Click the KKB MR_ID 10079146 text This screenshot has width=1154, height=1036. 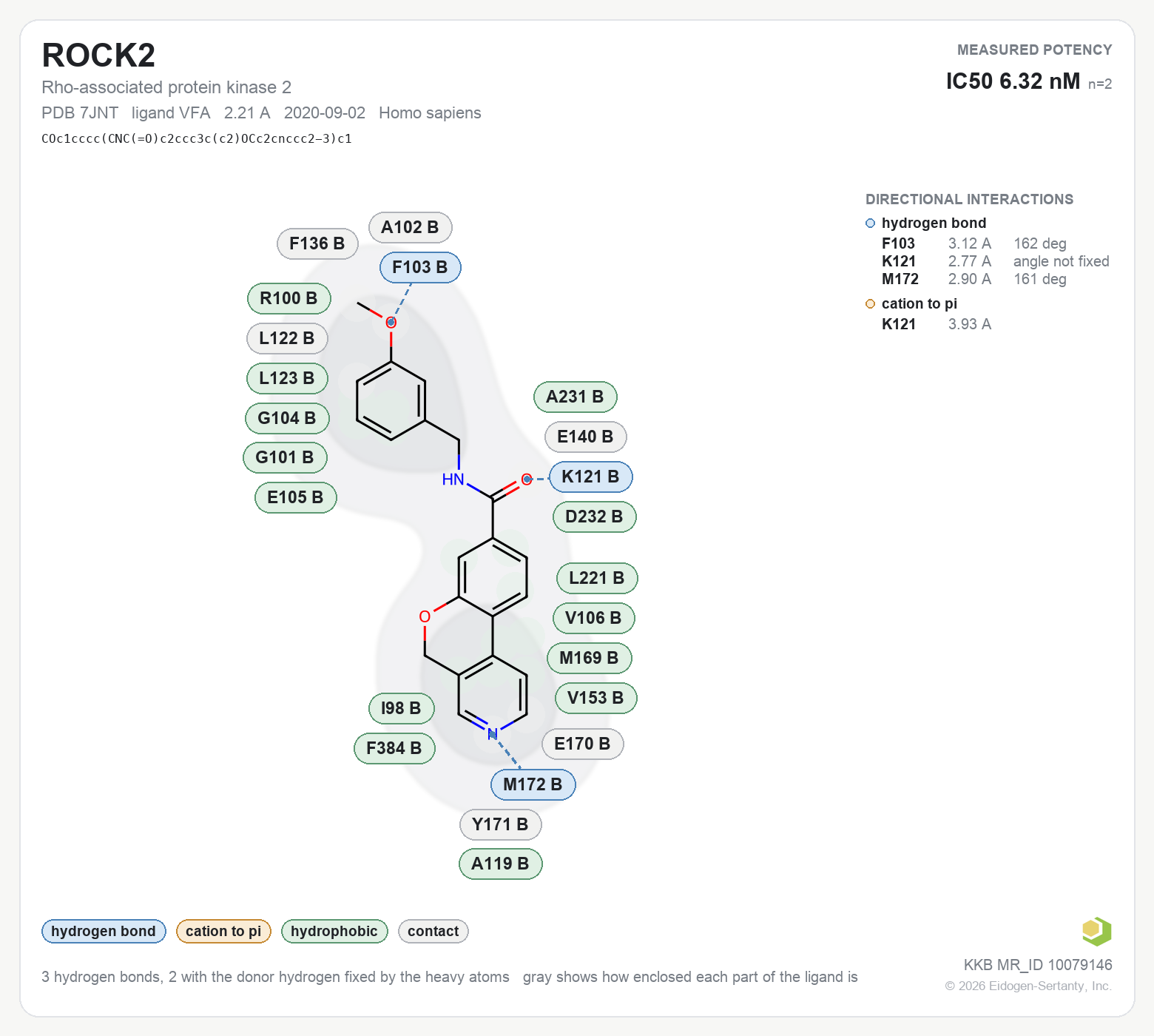(x=1038, y=965)
